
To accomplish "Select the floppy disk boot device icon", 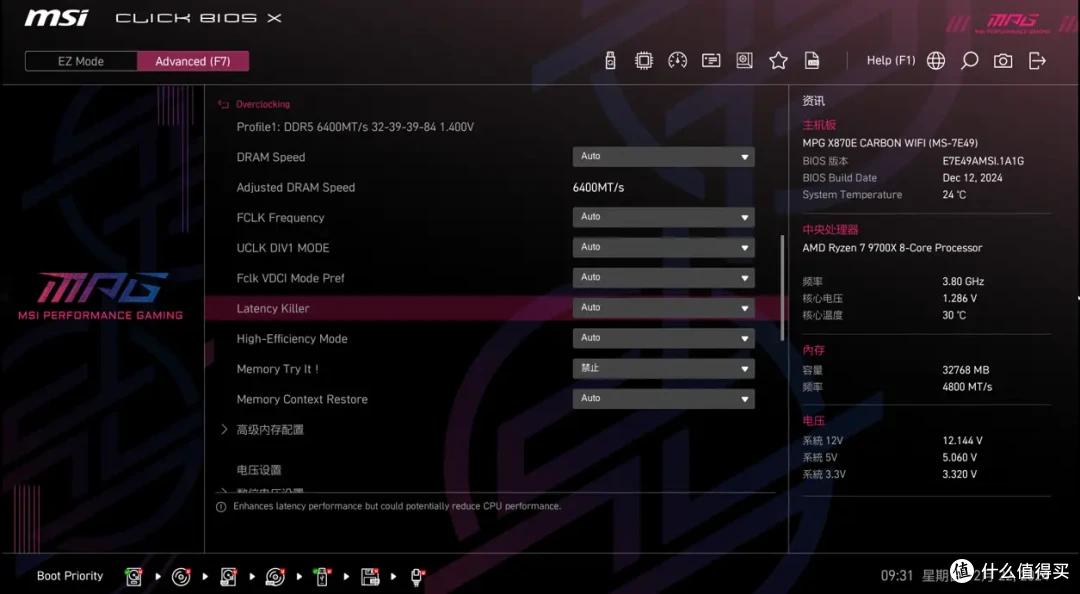I will (x=371, y=576).
